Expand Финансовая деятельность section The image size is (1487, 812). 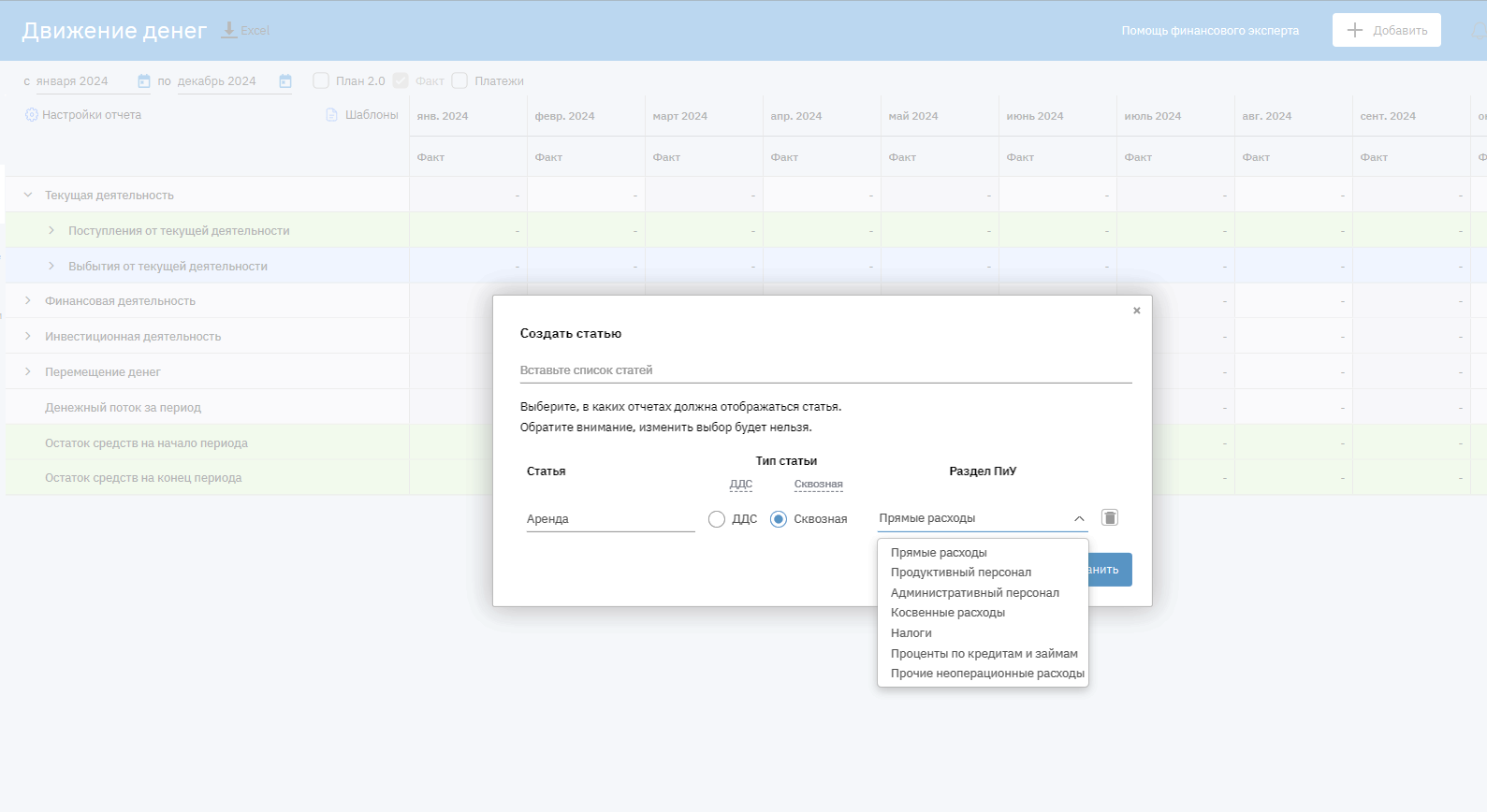[28, 300]
